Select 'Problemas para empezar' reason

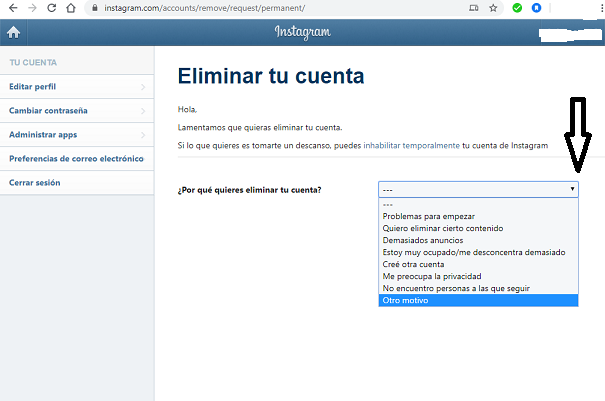pyautogui.click(x=478, y=216)
